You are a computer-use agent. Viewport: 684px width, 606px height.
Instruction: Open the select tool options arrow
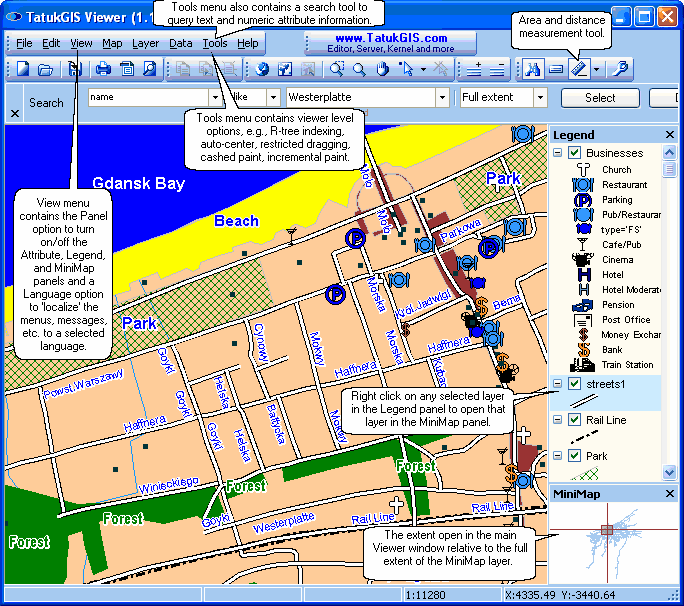(423, 69)
